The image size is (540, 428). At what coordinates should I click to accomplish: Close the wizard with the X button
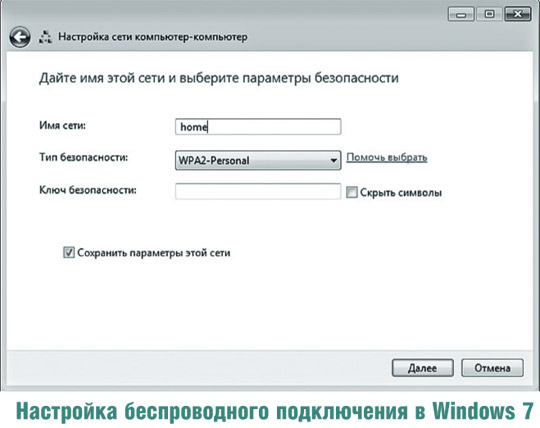pyautogui.click(x=518, y=14)
